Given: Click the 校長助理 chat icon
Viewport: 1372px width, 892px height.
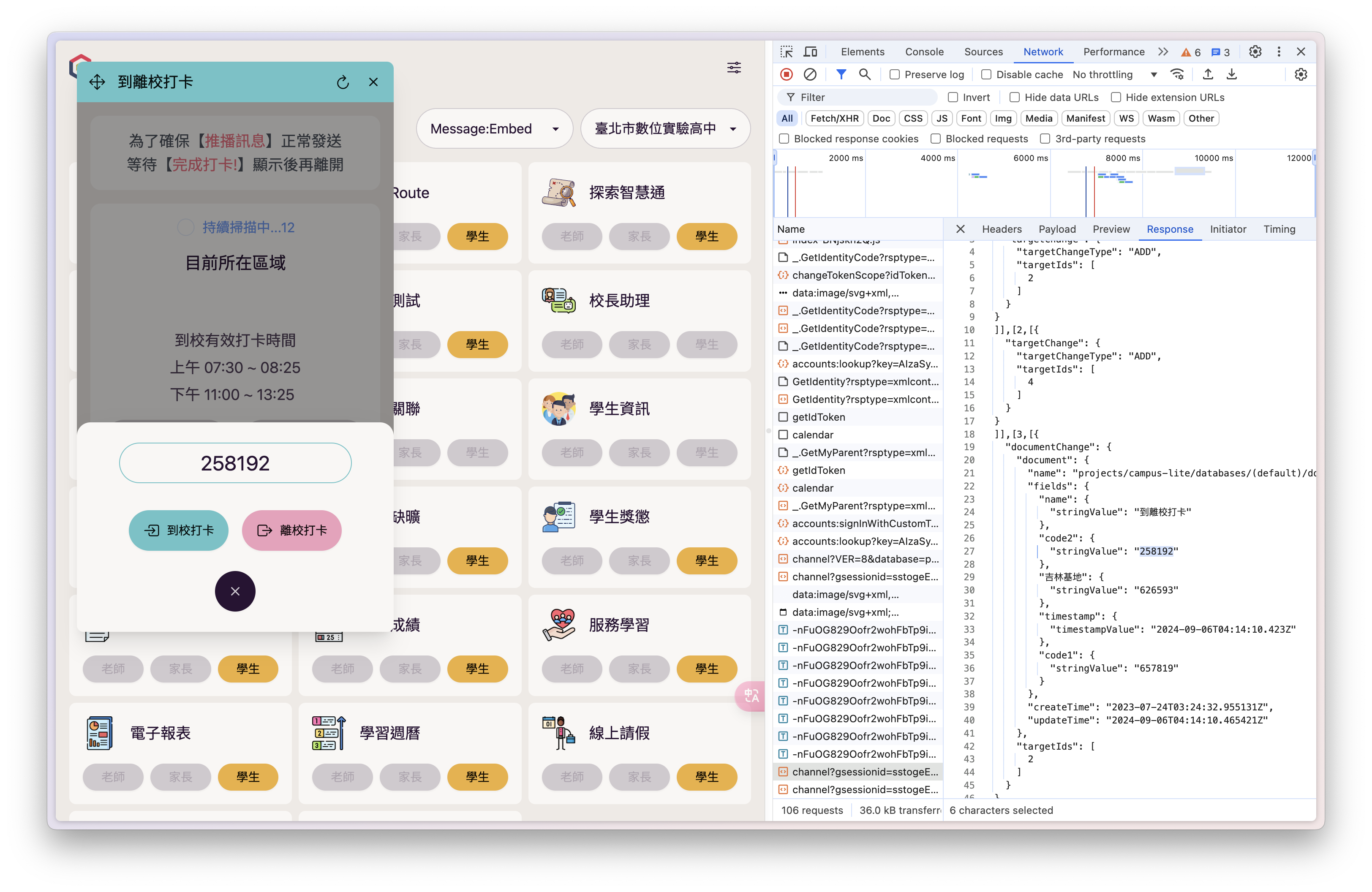Looking at the screenshot, I should pyautogui.click(x=558, y=300).
